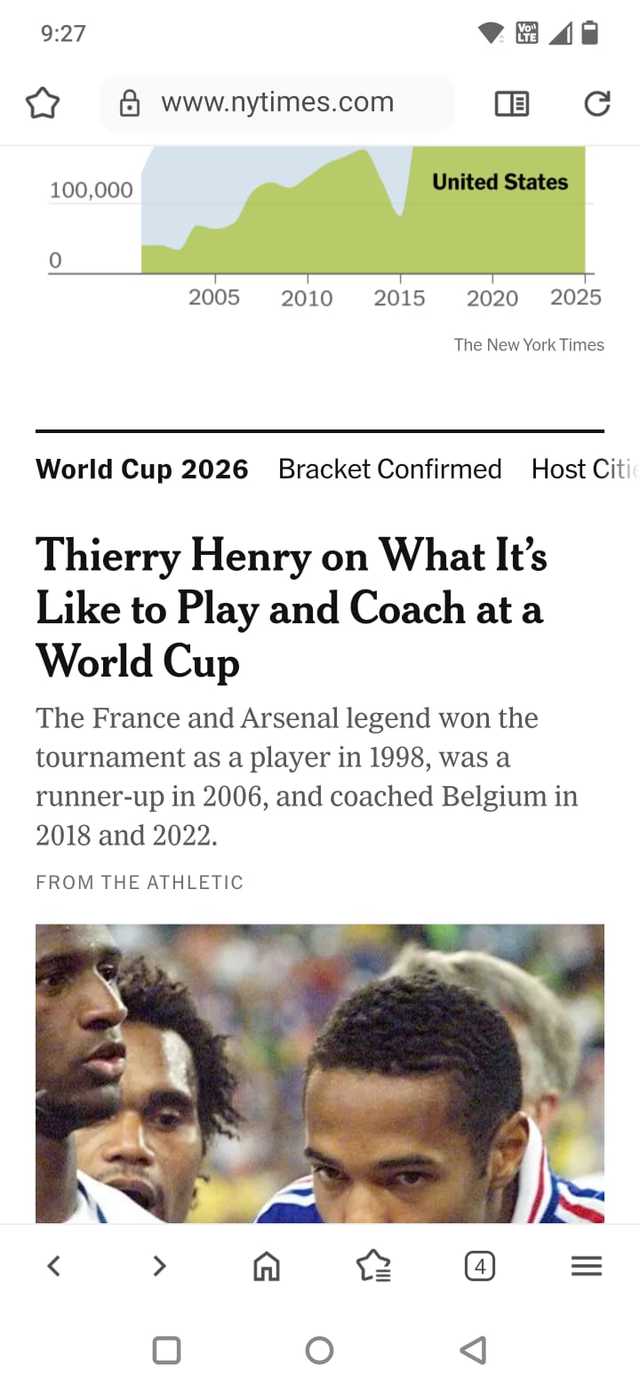Open the Host Cities tab
The image size is (640, 1387).
[583, 469]
